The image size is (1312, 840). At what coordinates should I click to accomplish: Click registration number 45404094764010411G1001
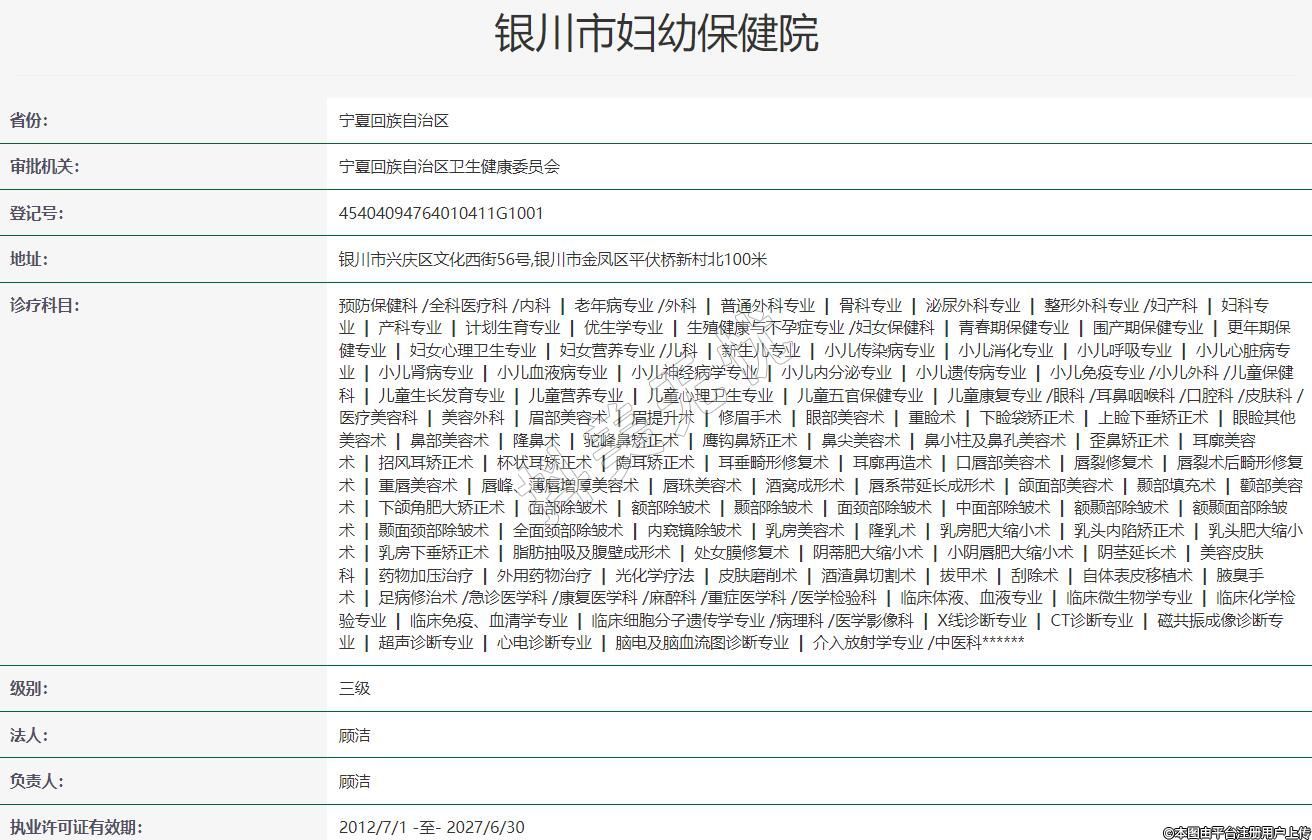441,213
